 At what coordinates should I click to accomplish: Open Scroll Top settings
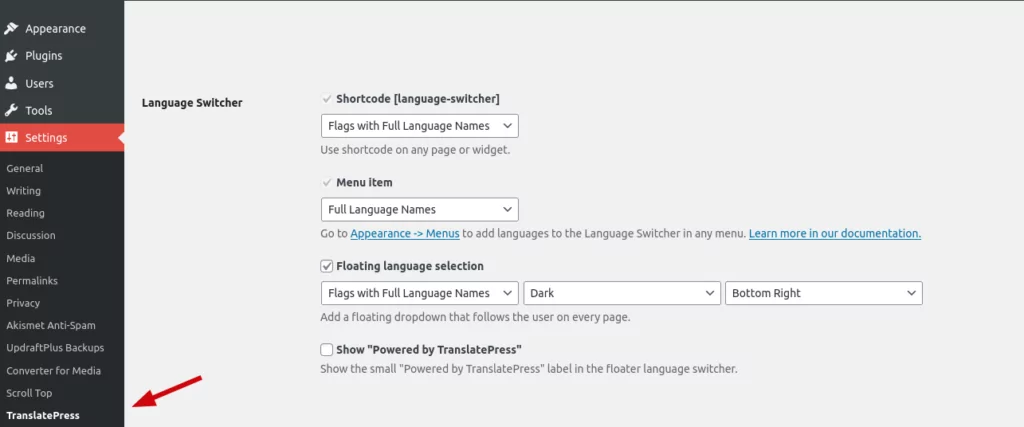[x=29, y=393]
